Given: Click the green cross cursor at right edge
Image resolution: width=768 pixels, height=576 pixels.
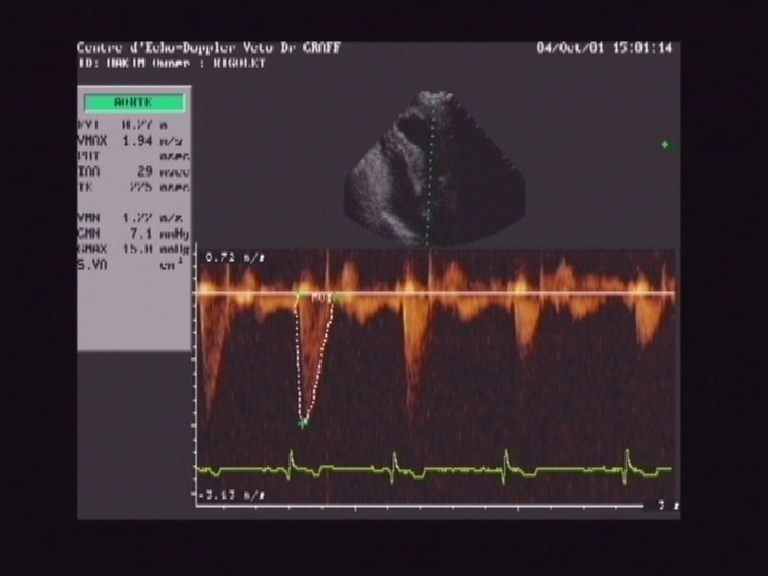Looking at the screenshot, I should pos(665,144).
